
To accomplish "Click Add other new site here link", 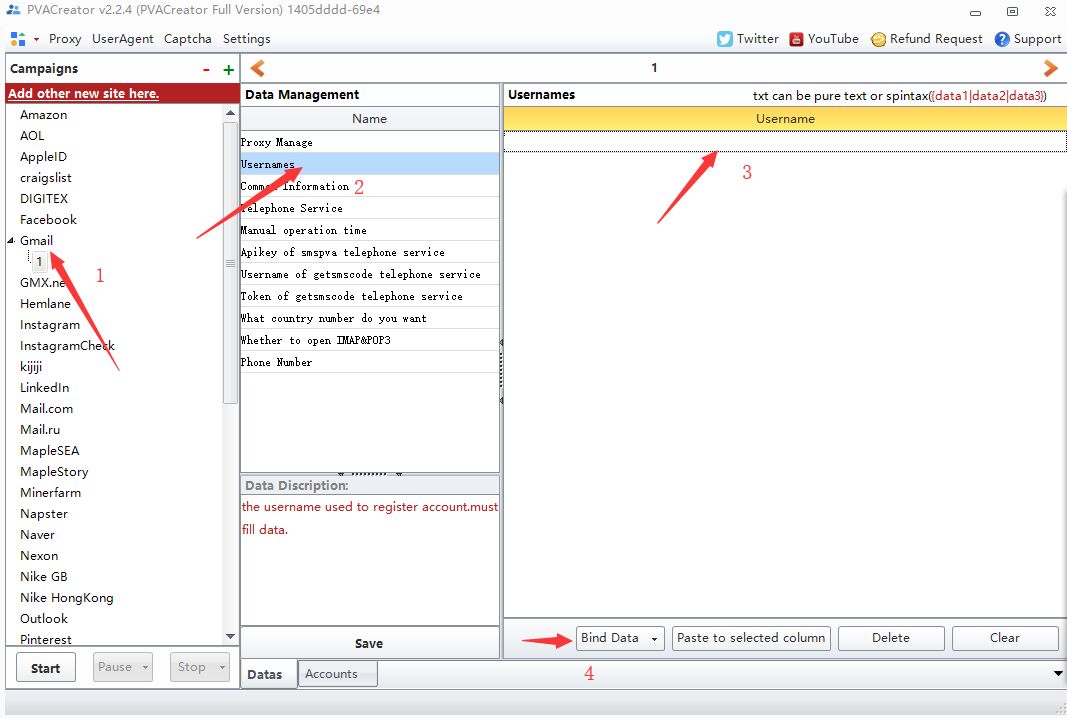I will pyautogui.click(x=83, y=93).
